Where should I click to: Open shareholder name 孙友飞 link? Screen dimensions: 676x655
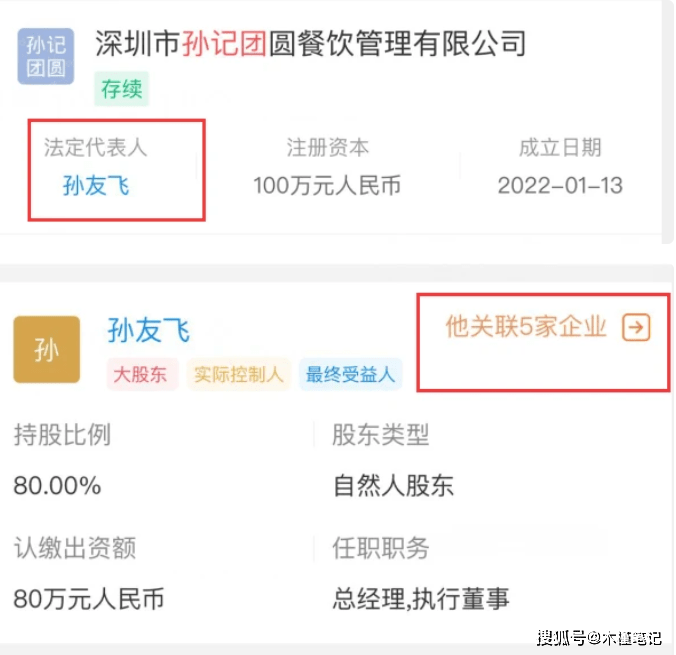pyautogui.click(x=148, y=330)
